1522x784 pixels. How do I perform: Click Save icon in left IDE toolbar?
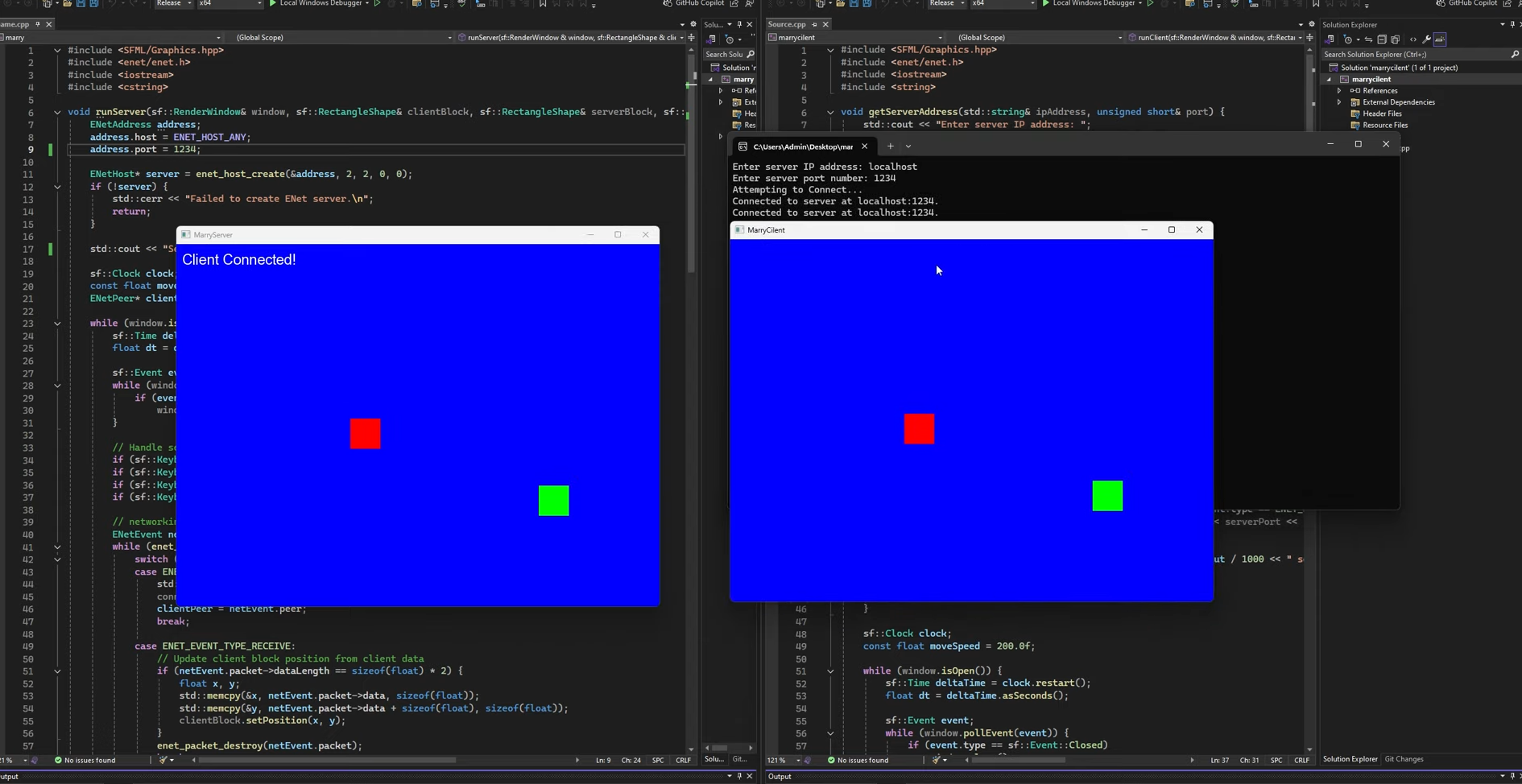click(81, 4)
